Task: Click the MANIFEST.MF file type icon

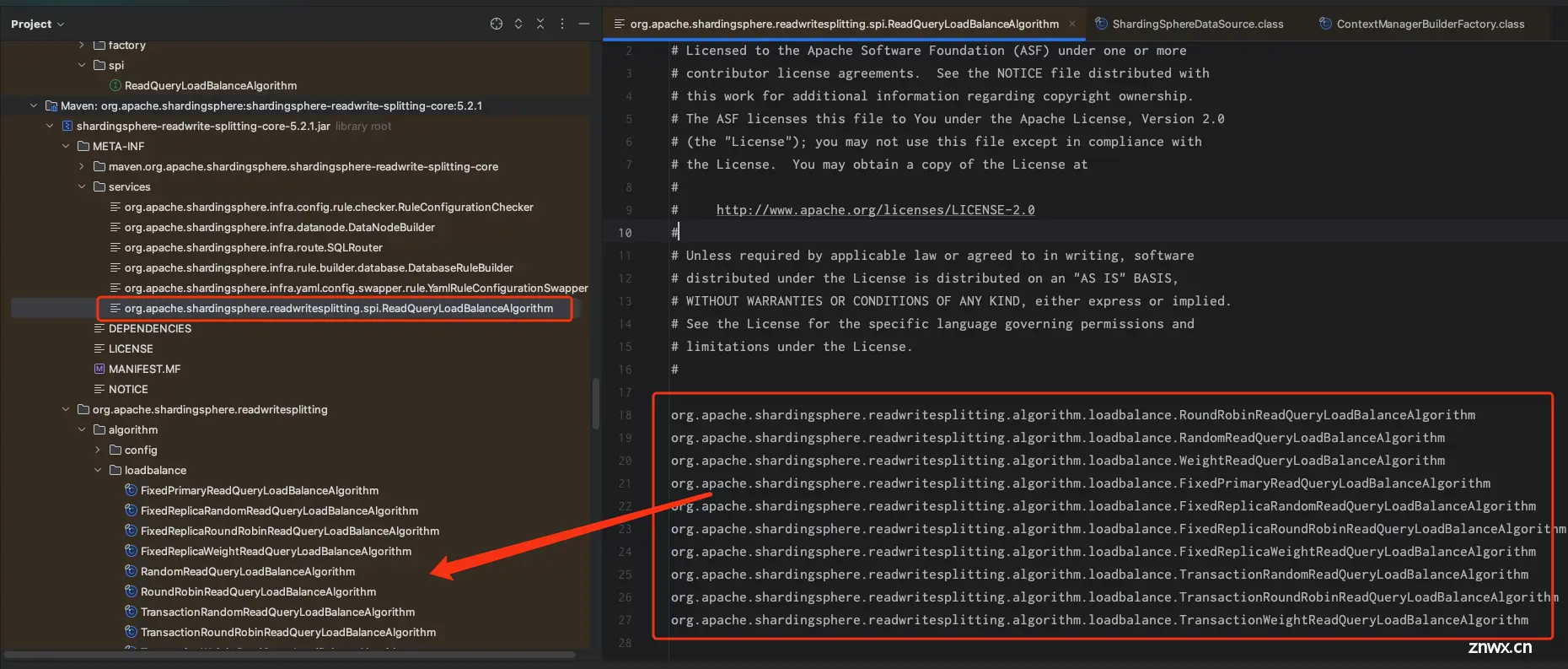Action: 99,369
